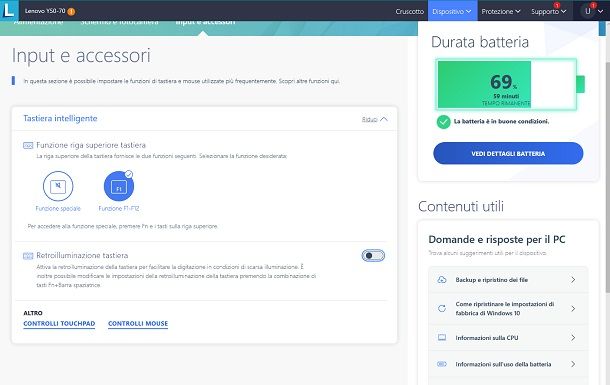Viewport: 610px width, 385px height.
Task: Click the Lenovo Y50-70 device name
Action: (45, 11)
